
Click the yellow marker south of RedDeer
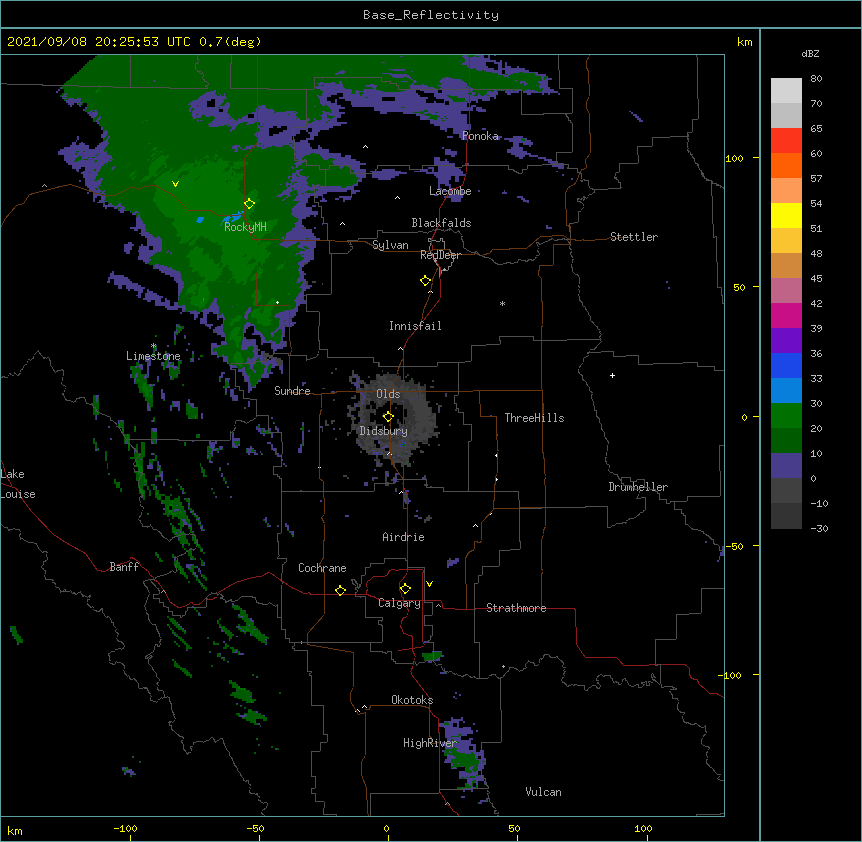click(426, 281)
